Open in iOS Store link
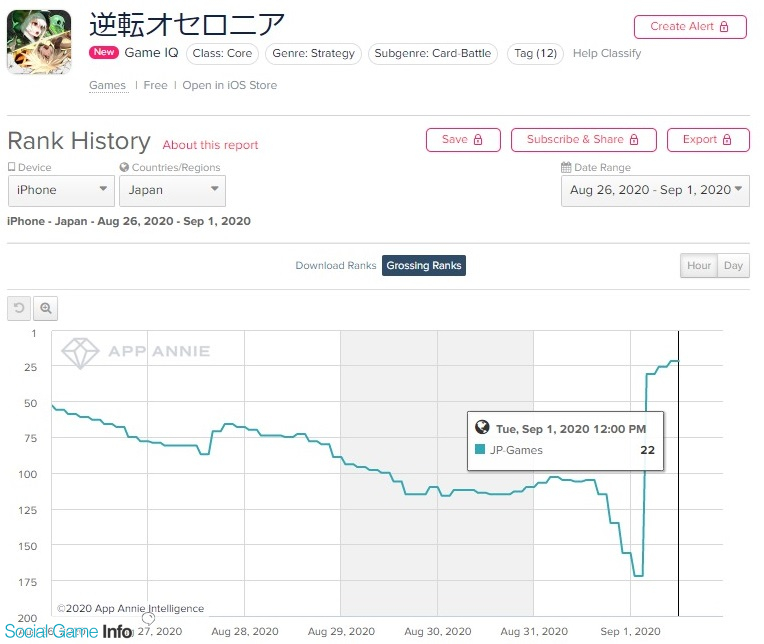Viewport: 764px width, 644px height. pos(229,85)
